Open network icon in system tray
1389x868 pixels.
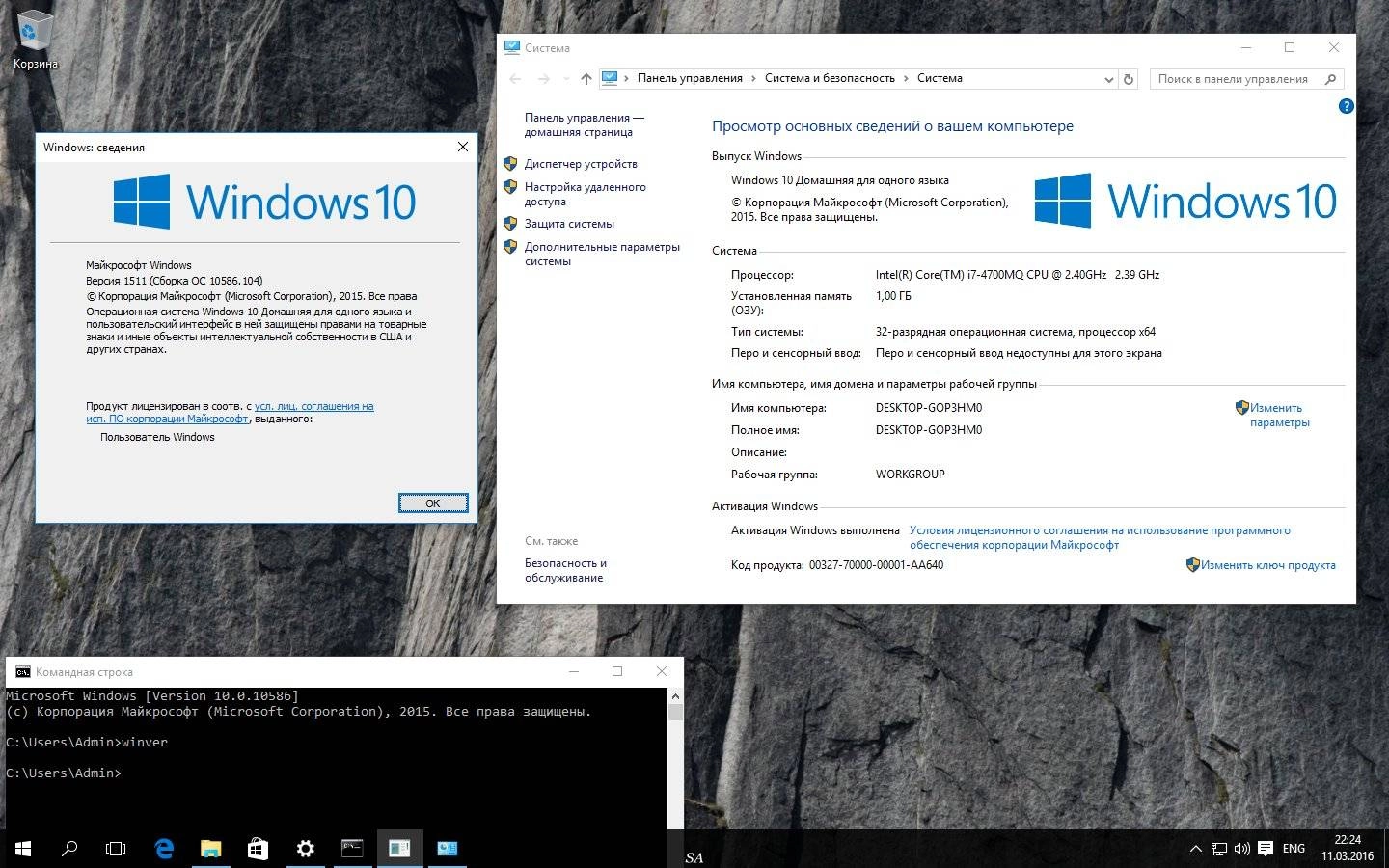1219,849
